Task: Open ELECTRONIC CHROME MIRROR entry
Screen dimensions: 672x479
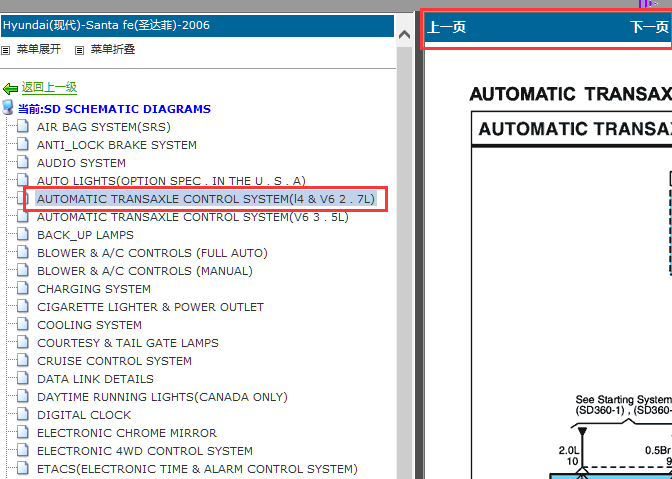Action: [x=127, y=433]
